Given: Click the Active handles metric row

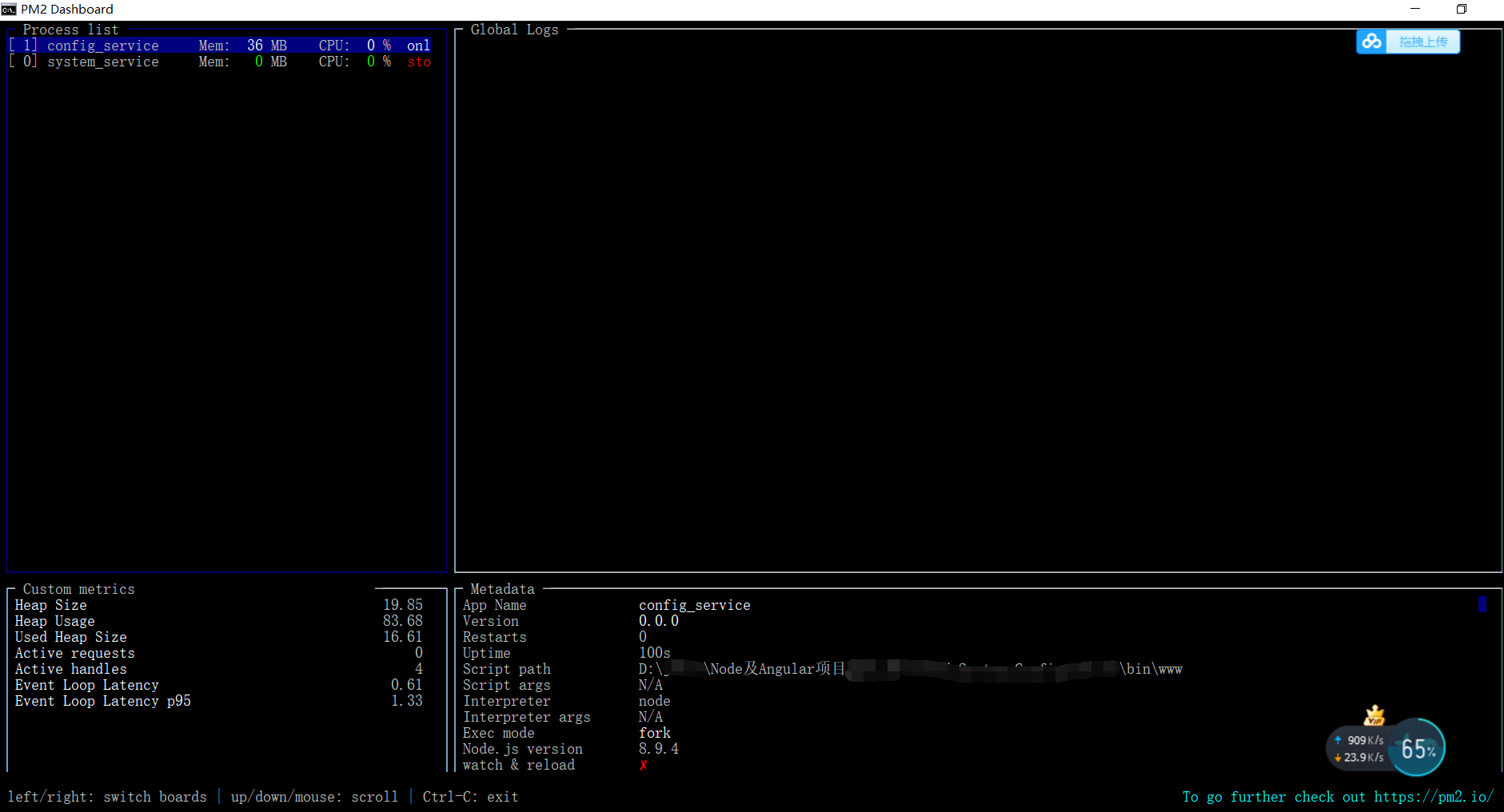Looking at the screenshot, I should tap(218, 669).
